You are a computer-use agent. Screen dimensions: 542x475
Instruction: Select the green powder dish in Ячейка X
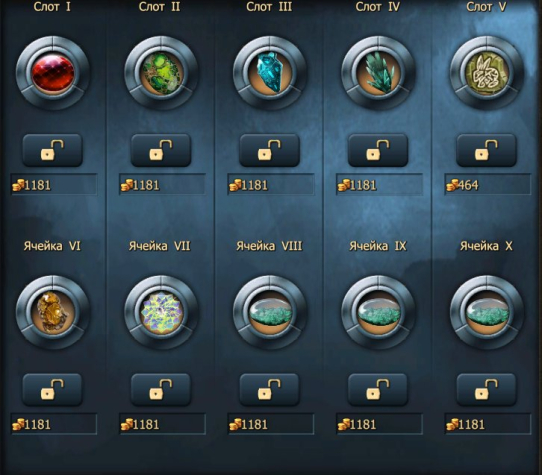(487, 312)
